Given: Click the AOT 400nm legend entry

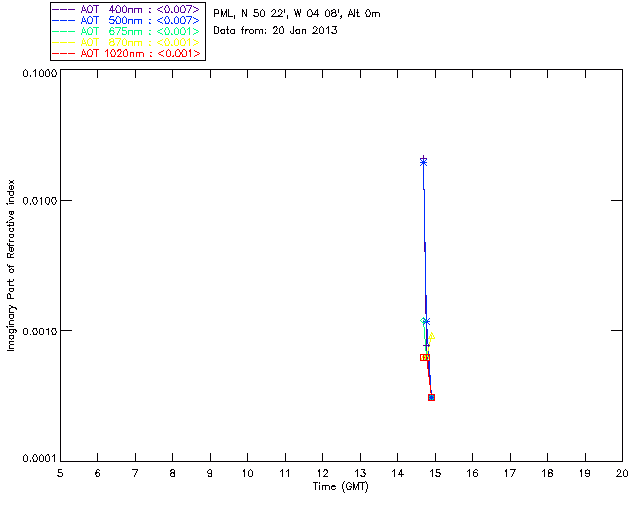Looking at the screenshot, I should click(128, 9).
